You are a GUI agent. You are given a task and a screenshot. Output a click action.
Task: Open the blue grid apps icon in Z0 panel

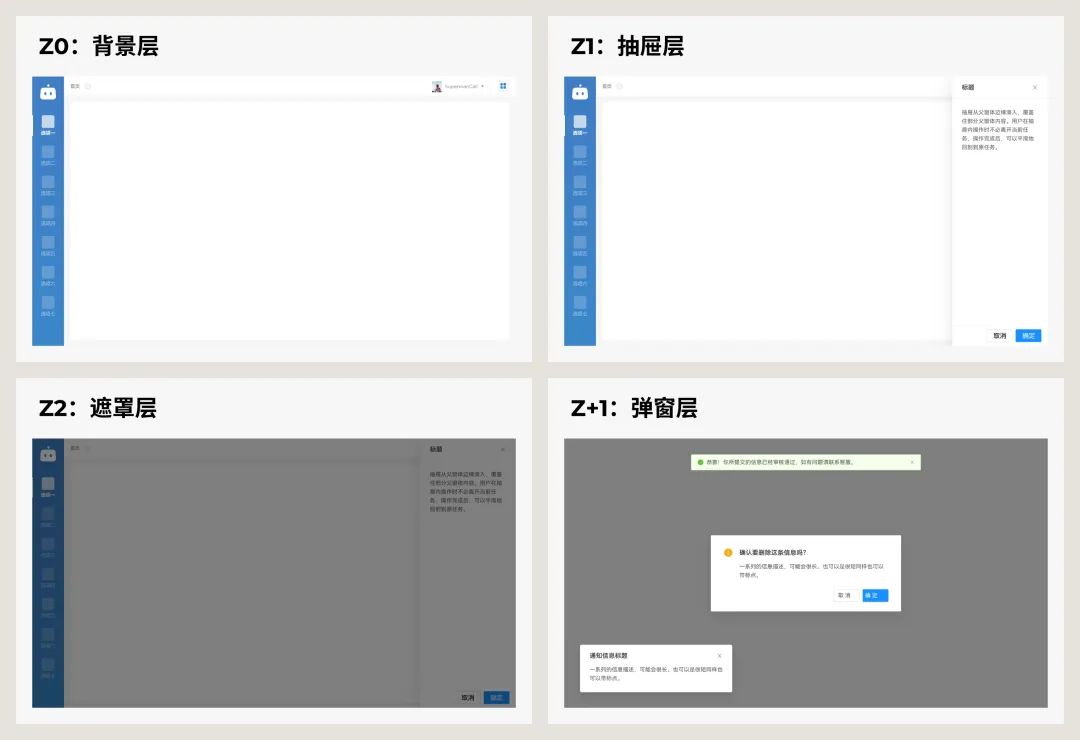pos(503,86)
